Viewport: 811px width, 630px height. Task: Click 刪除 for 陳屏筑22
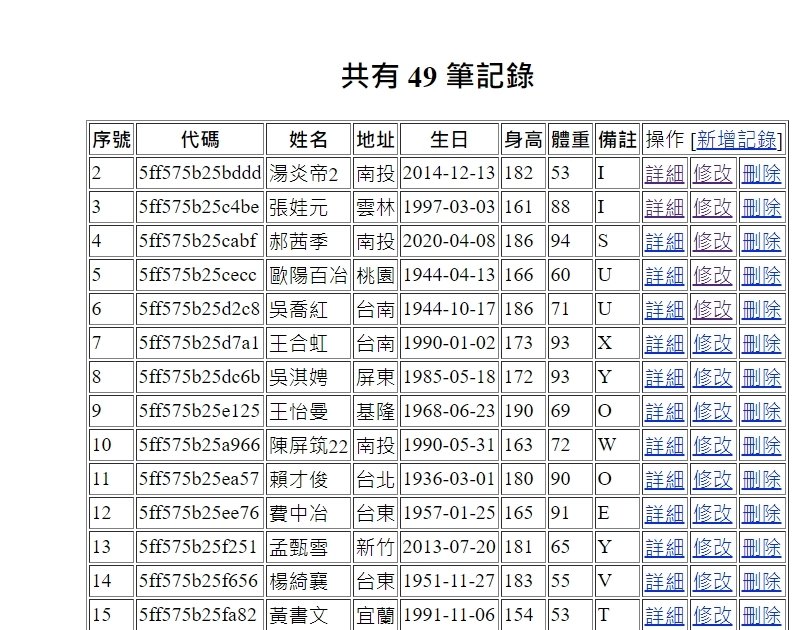(x=761, y=446)
